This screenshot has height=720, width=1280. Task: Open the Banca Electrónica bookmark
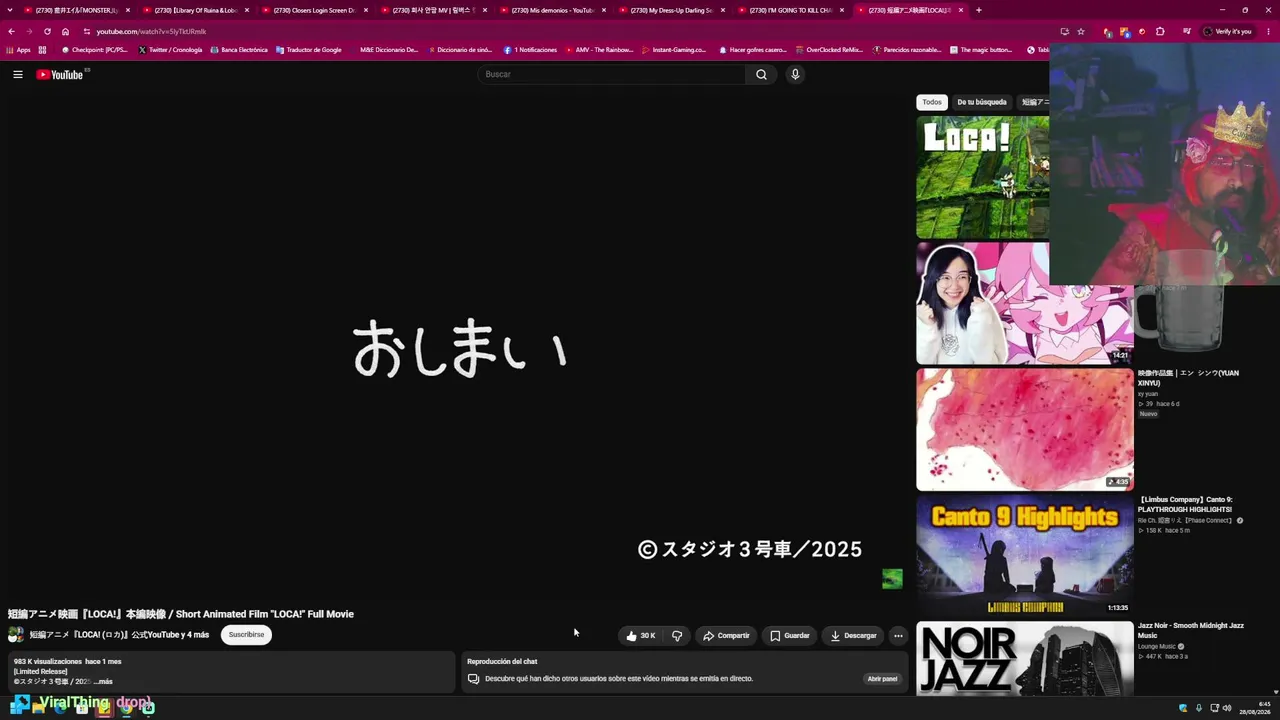coord(239,50)
